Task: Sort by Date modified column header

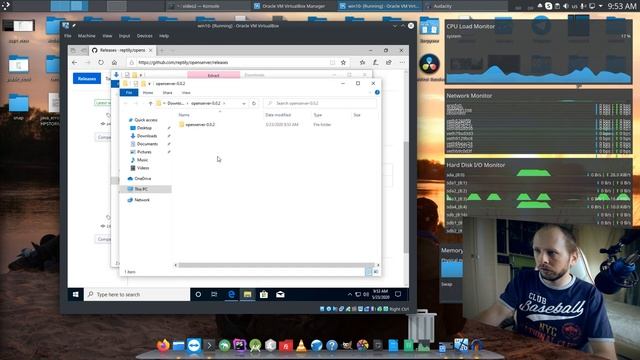Action: coord(278,115)
